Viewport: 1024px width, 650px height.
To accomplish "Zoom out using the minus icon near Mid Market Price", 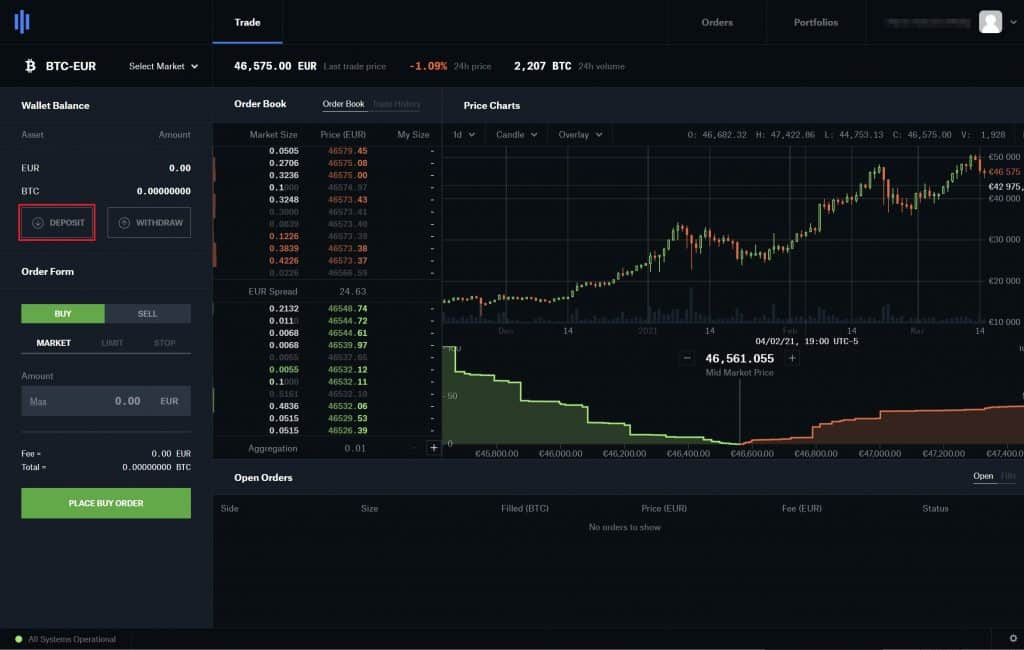I will 686,357.
